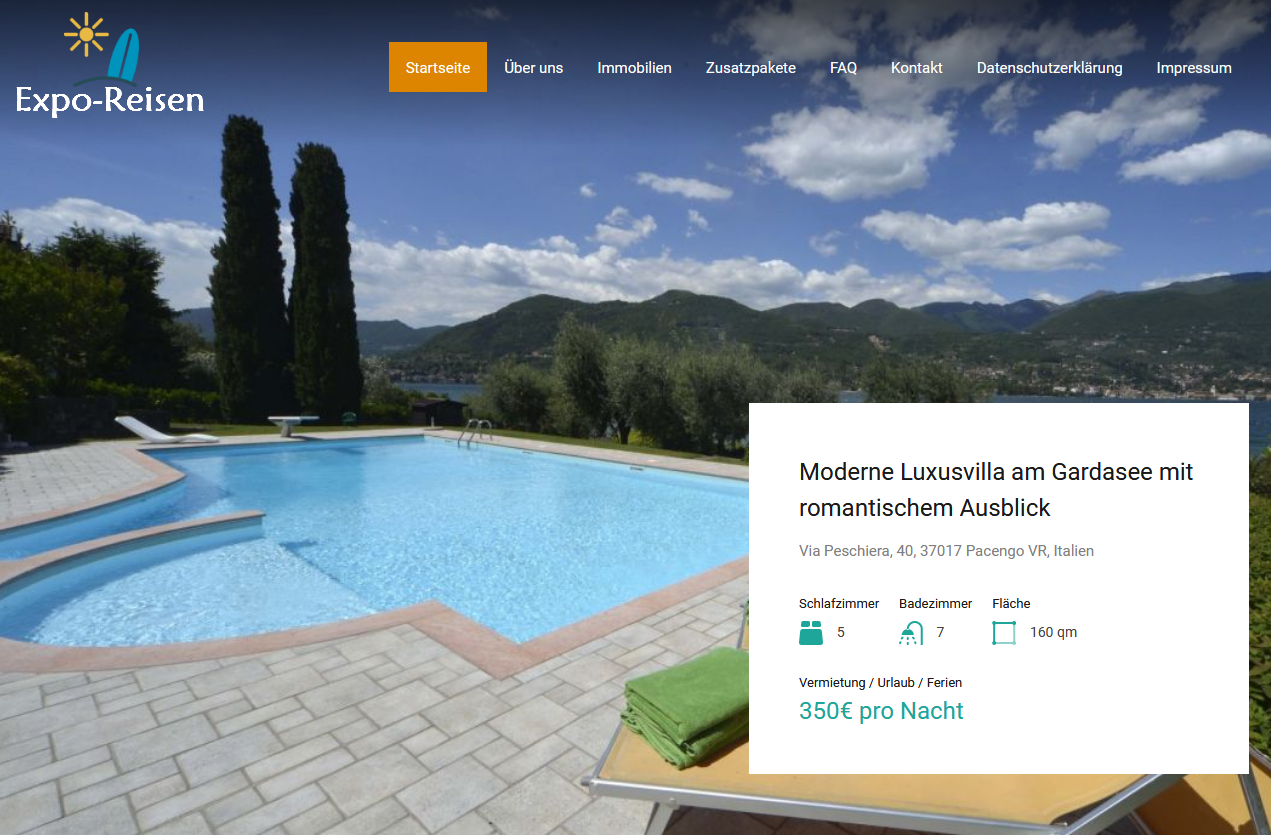Click the sun symbol in the logo
Screen dimensions: 1271x835
click(x=86, y=35)
